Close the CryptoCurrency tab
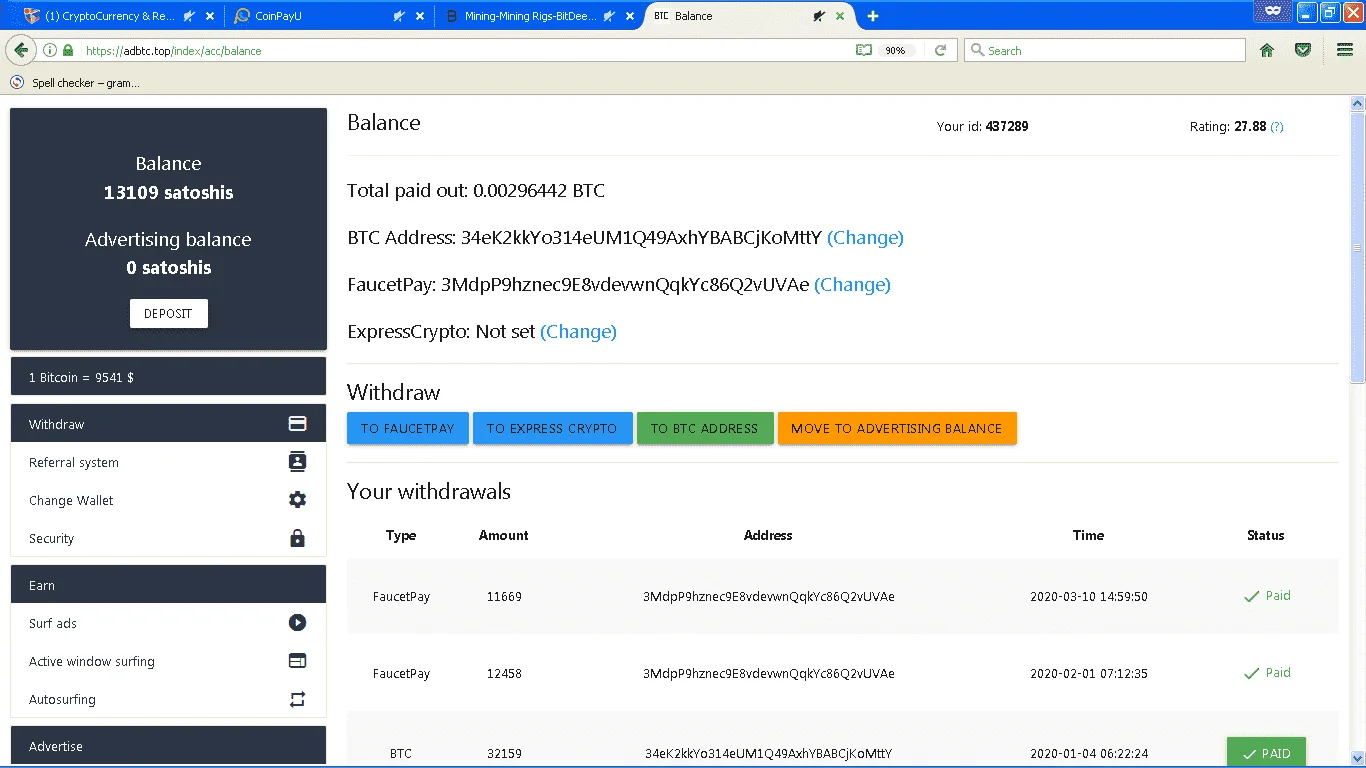 point(210,16)
